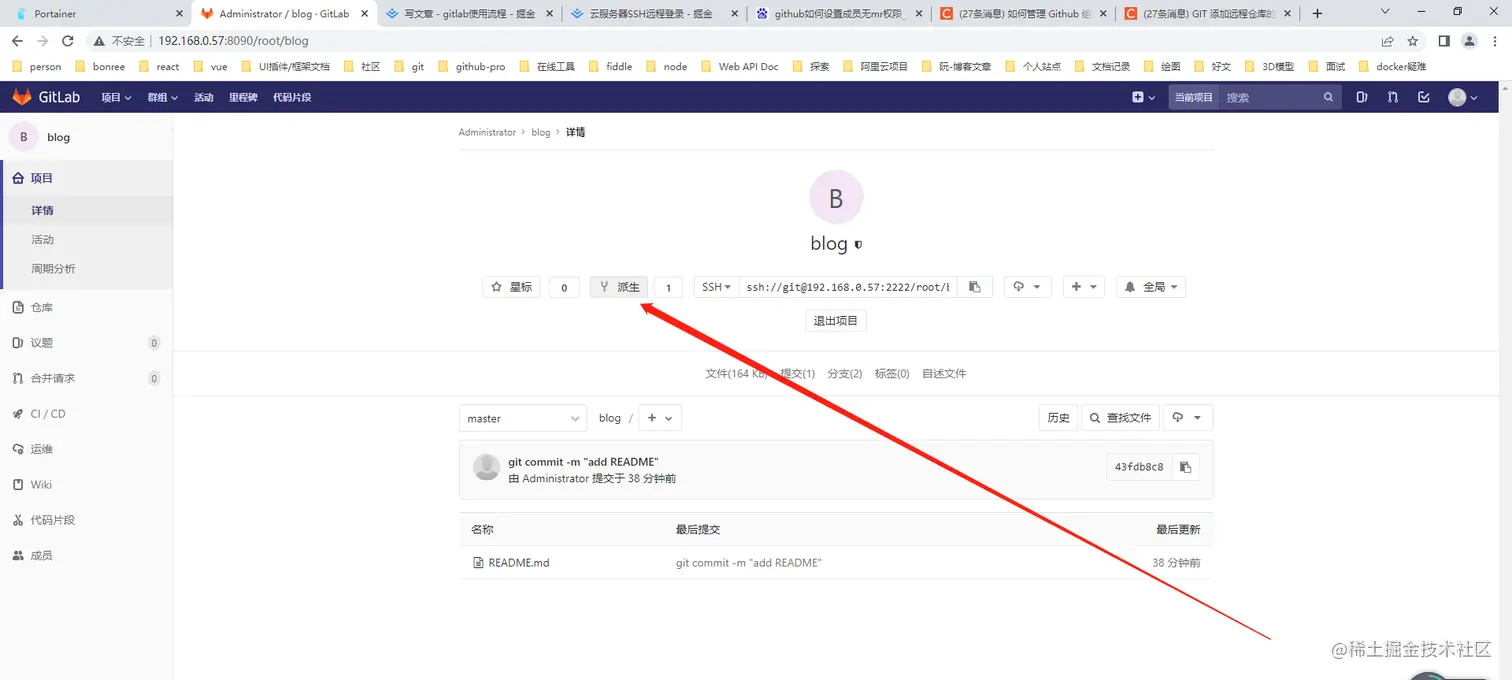The height and width of the screenshot is (680, 1512).
Task: Reload the page with browser refresh icon
Action: click(68, 41)
